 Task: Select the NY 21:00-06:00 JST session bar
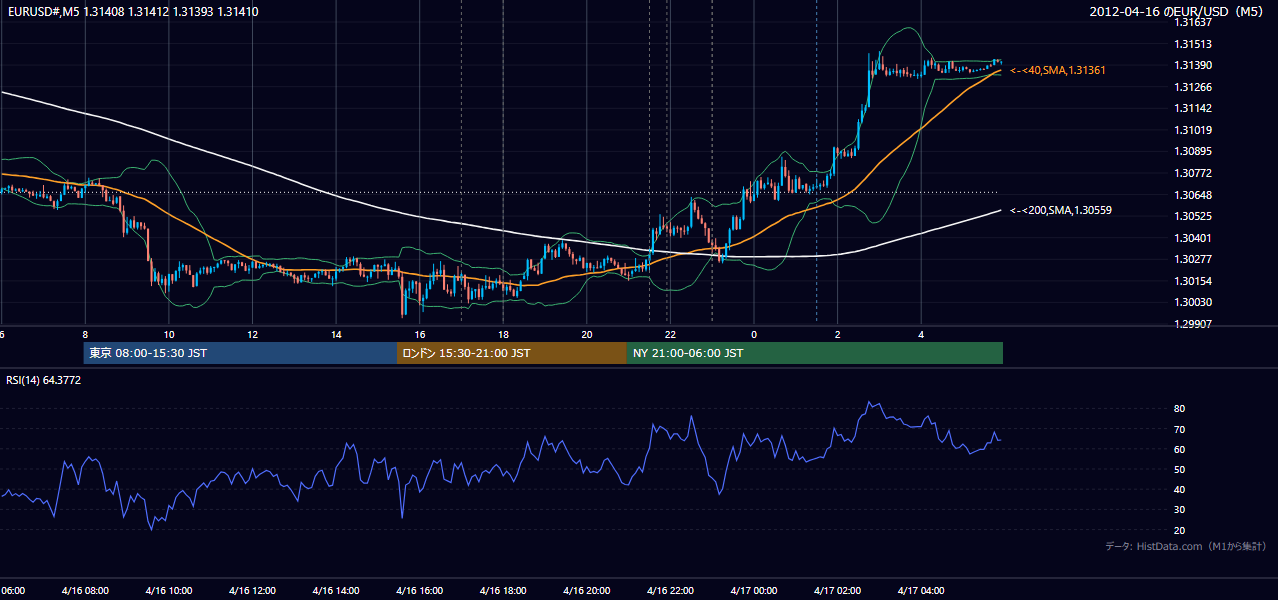coord(815,353)
